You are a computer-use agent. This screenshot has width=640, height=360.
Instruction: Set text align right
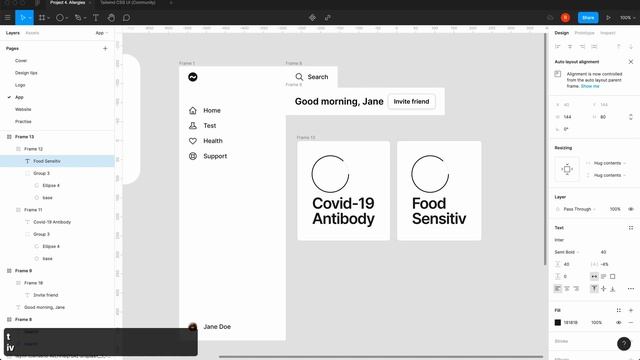[576, 289]
